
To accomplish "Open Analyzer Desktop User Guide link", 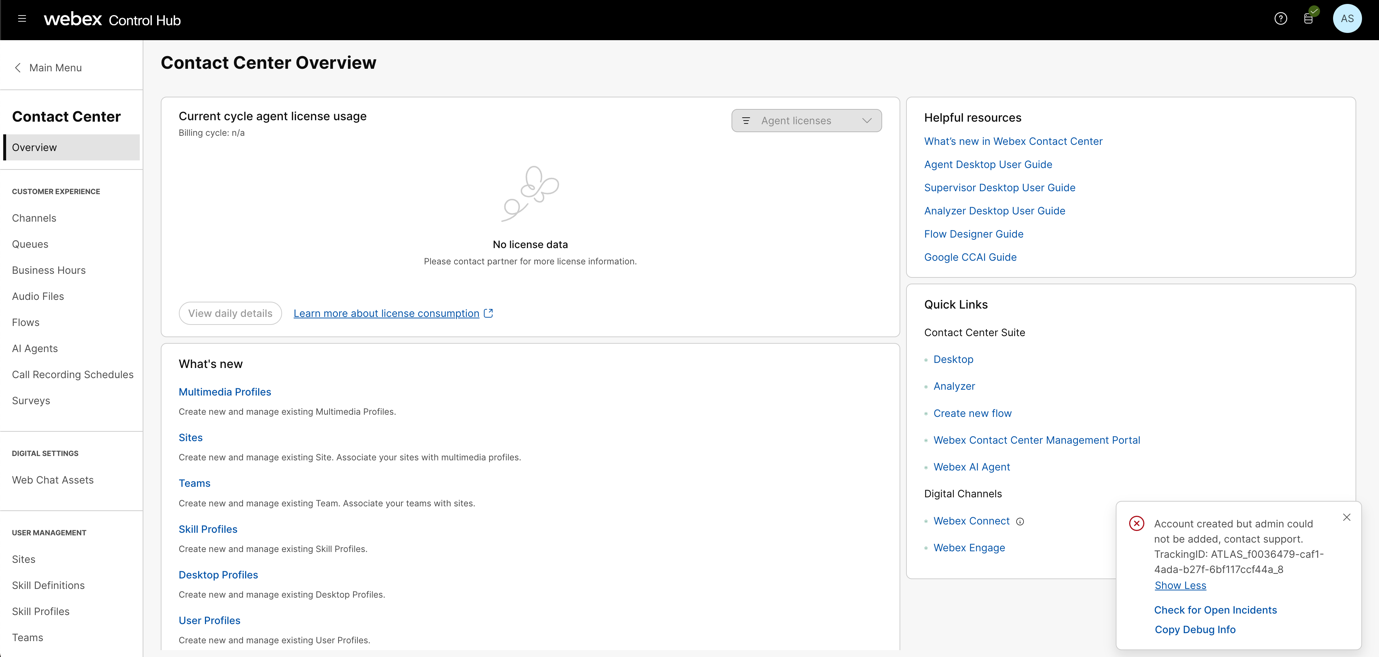I will tap(995, 211).
